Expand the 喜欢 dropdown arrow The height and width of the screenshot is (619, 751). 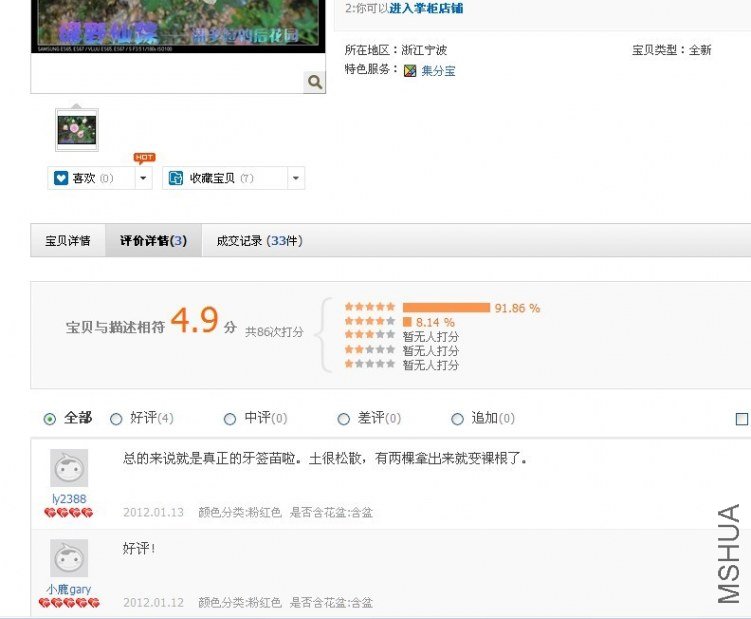(143, 178)
